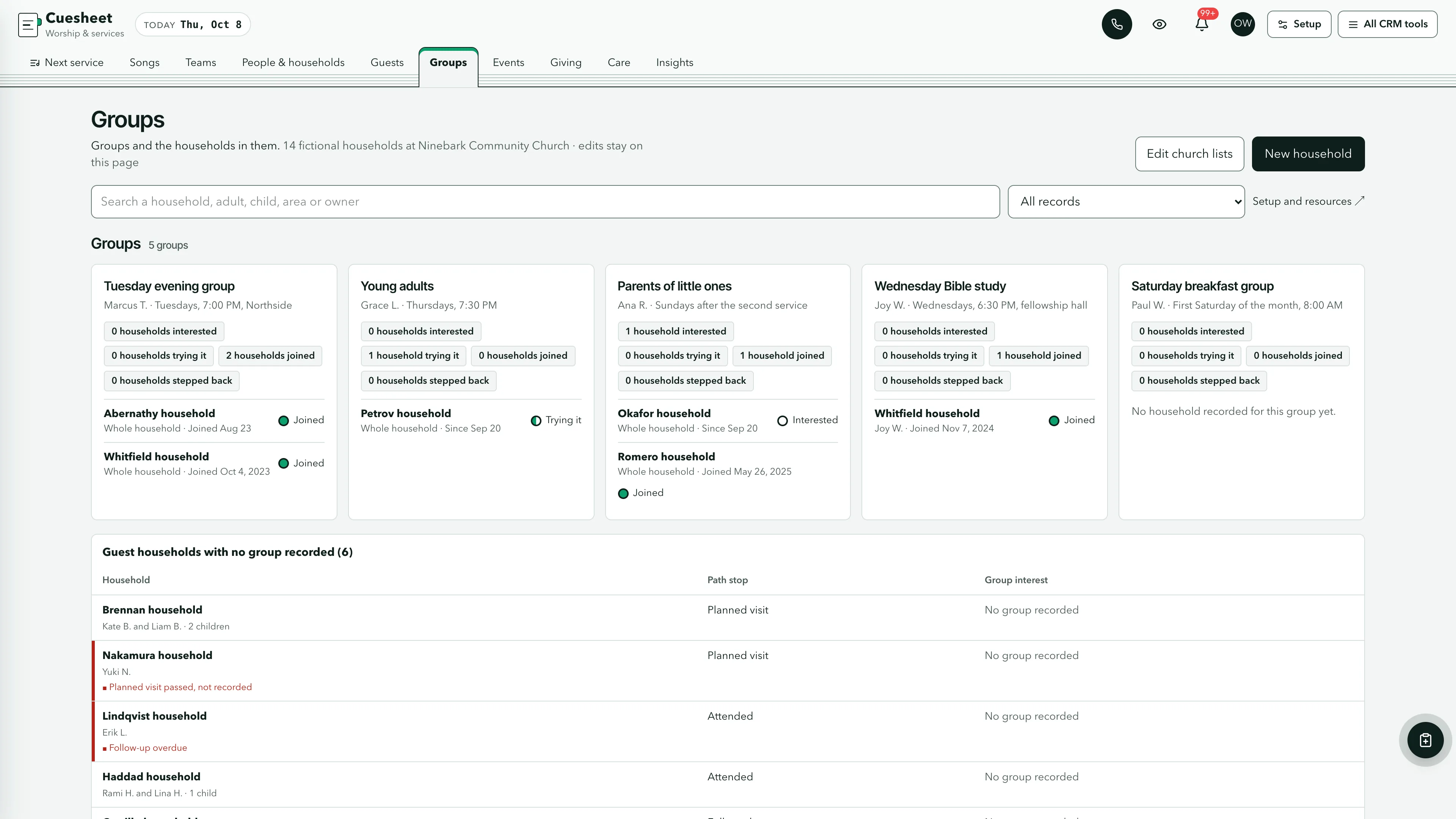This screenshot has height=819, width=1456.
Task: Click Joined status in Wednesday Bible study card
Action: [x=1072, y=420]
